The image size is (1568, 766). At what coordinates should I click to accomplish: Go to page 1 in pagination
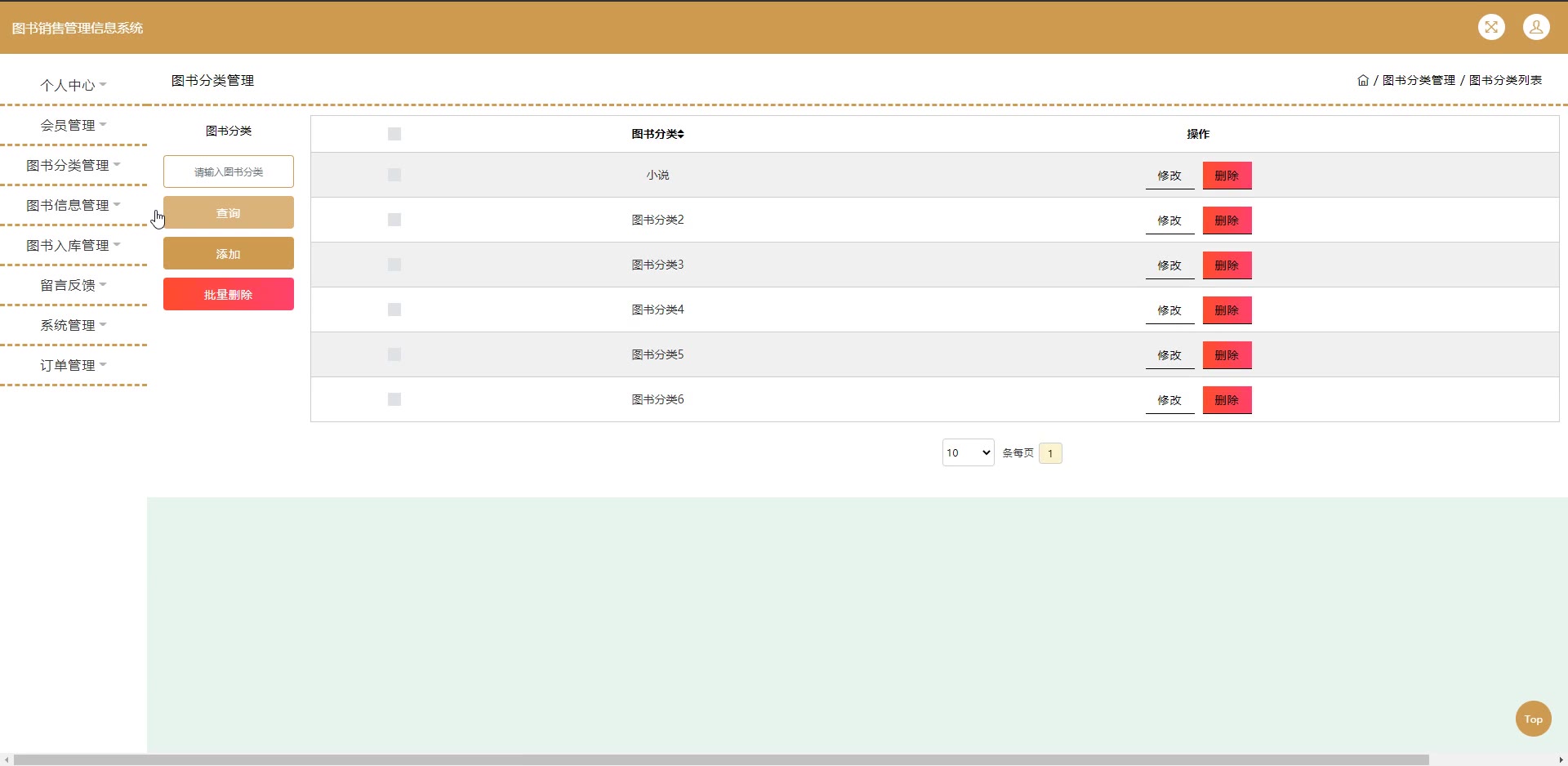point(1050,453)
